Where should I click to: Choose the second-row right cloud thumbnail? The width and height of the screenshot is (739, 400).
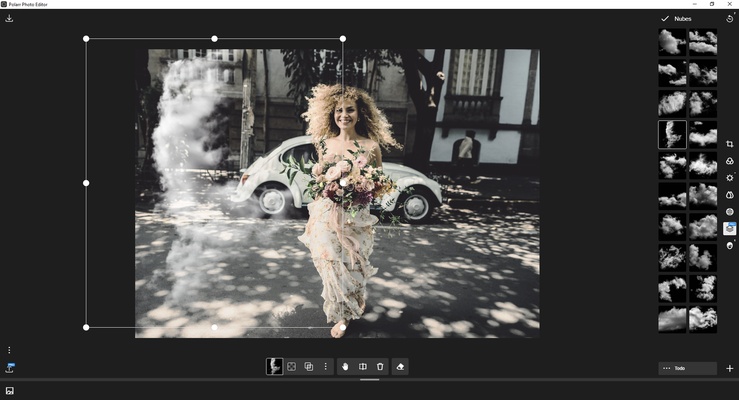point(703,73)
